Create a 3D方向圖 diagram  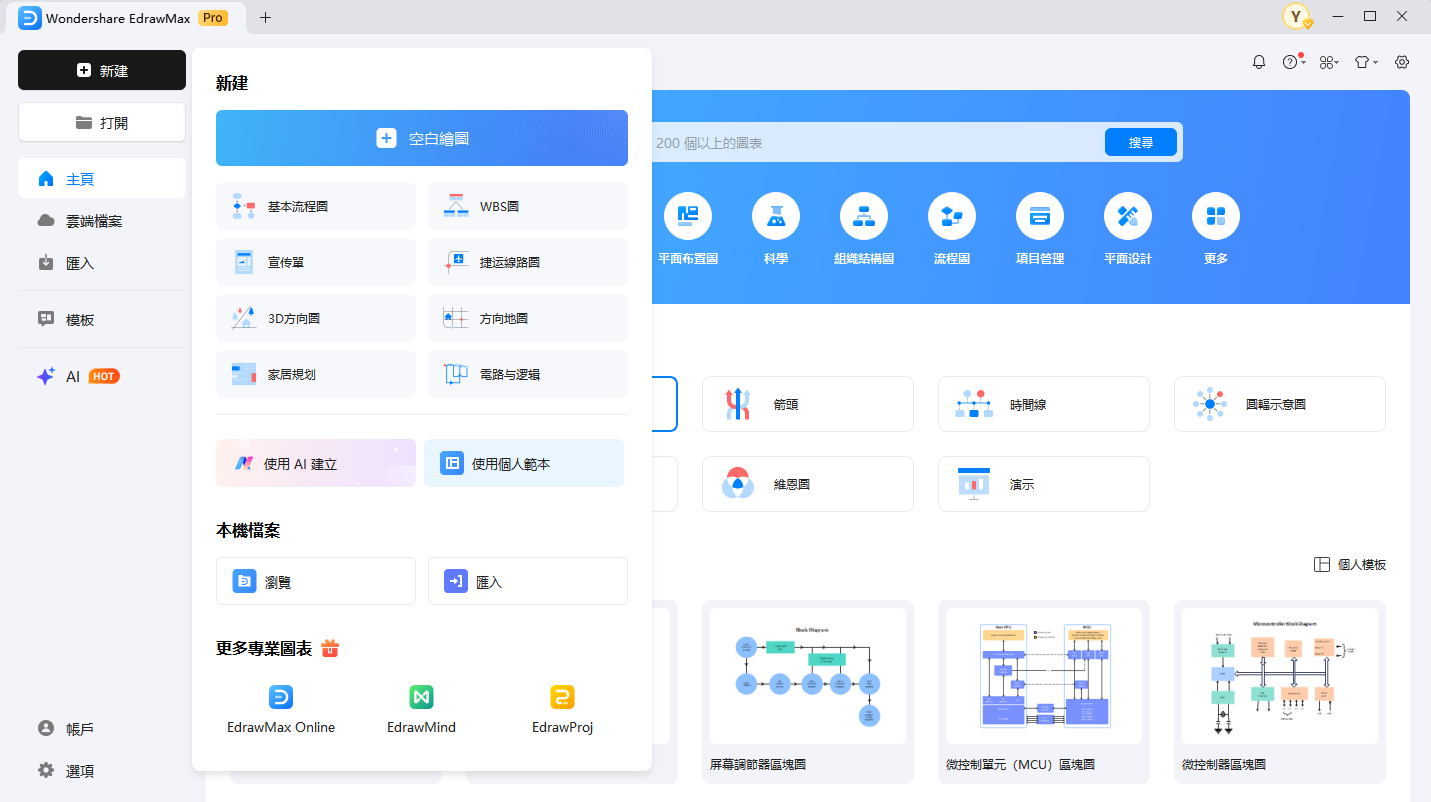click(x=315, y=317)
